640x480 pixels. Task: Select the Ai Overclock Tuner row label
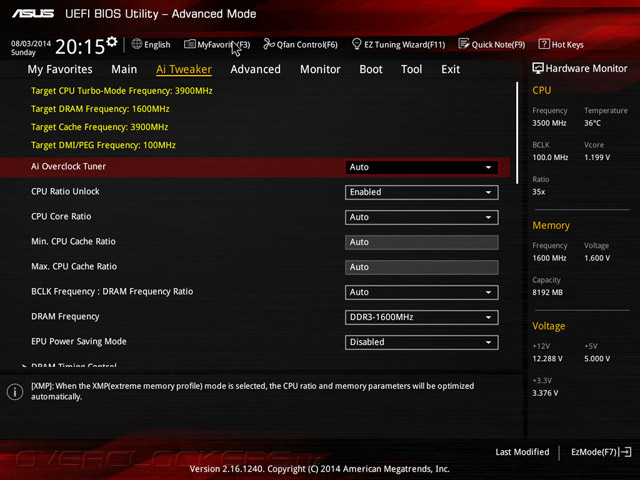coord(68,167)
